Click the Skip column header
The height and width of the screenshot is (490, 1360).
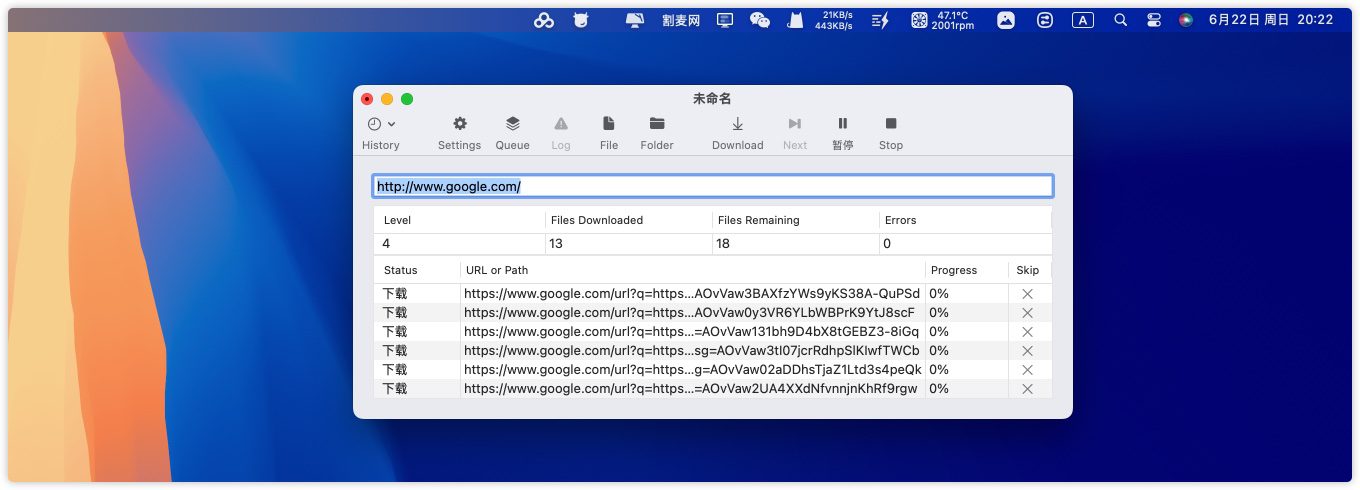coord(1029,270)
